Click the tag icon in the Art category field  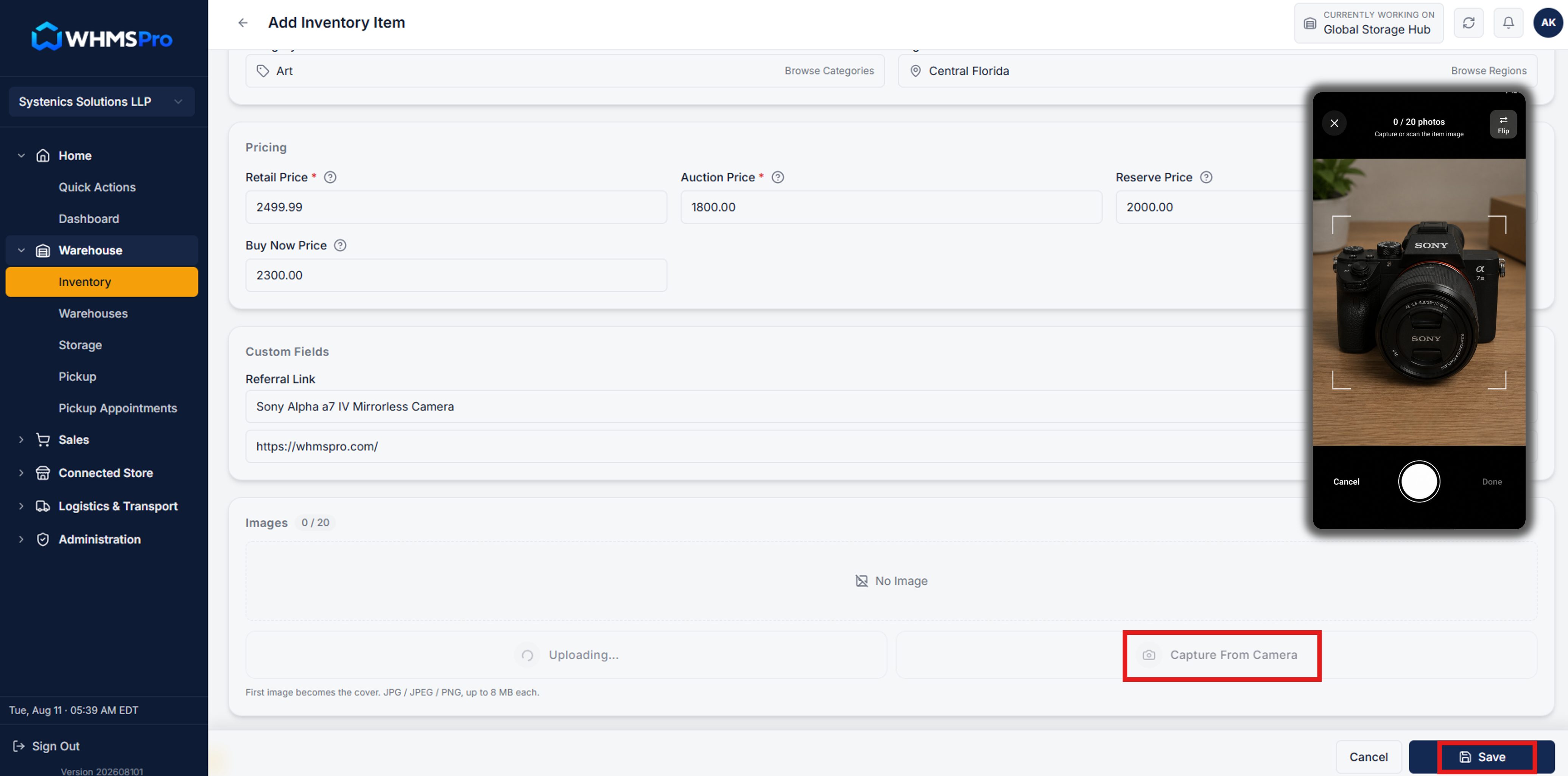(x=262, y=71)
